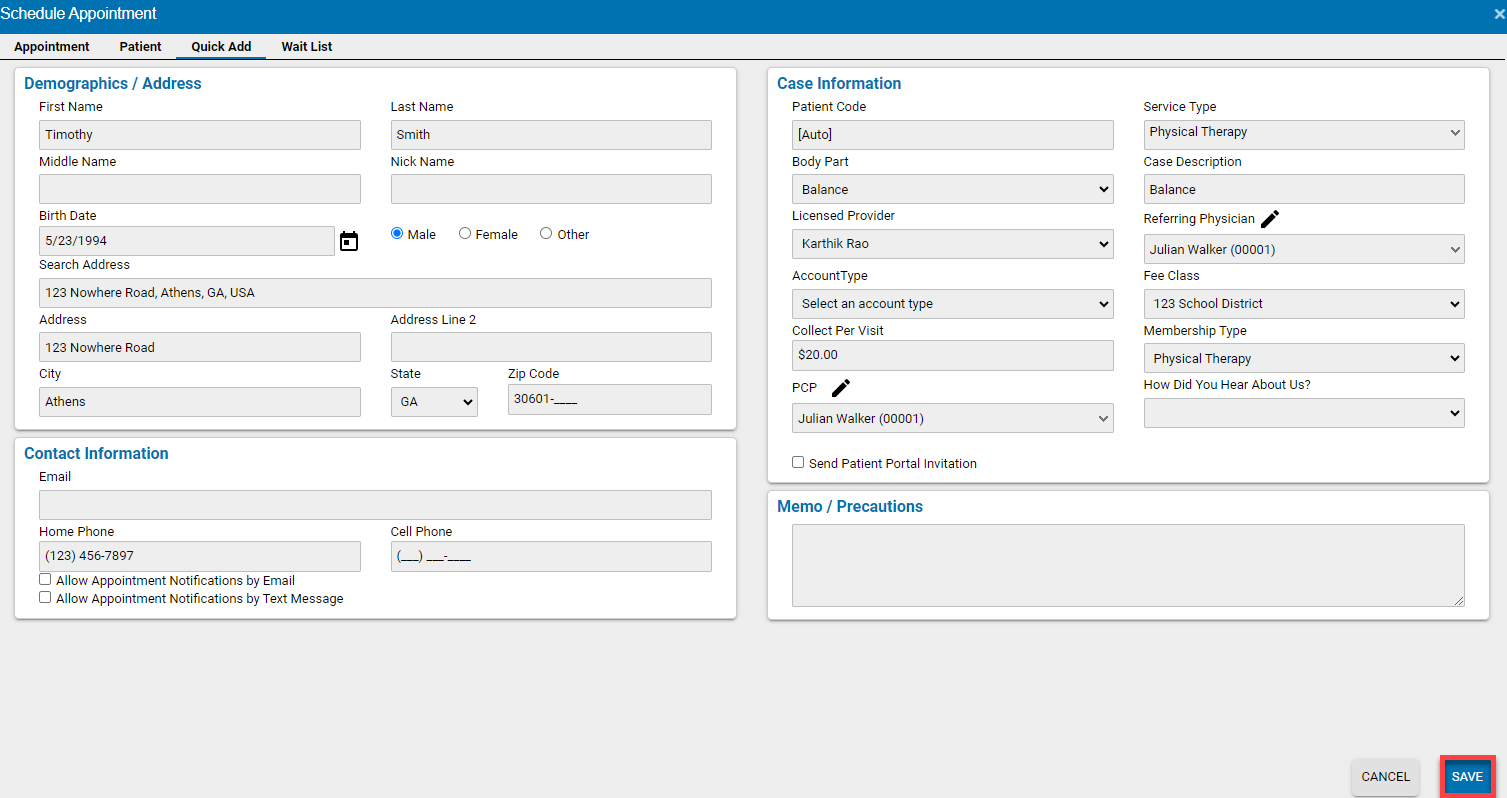The height and width of the screenshot is (798, 1507).
Task: Switch to the Wait List tab
Action: click(306, 46)
